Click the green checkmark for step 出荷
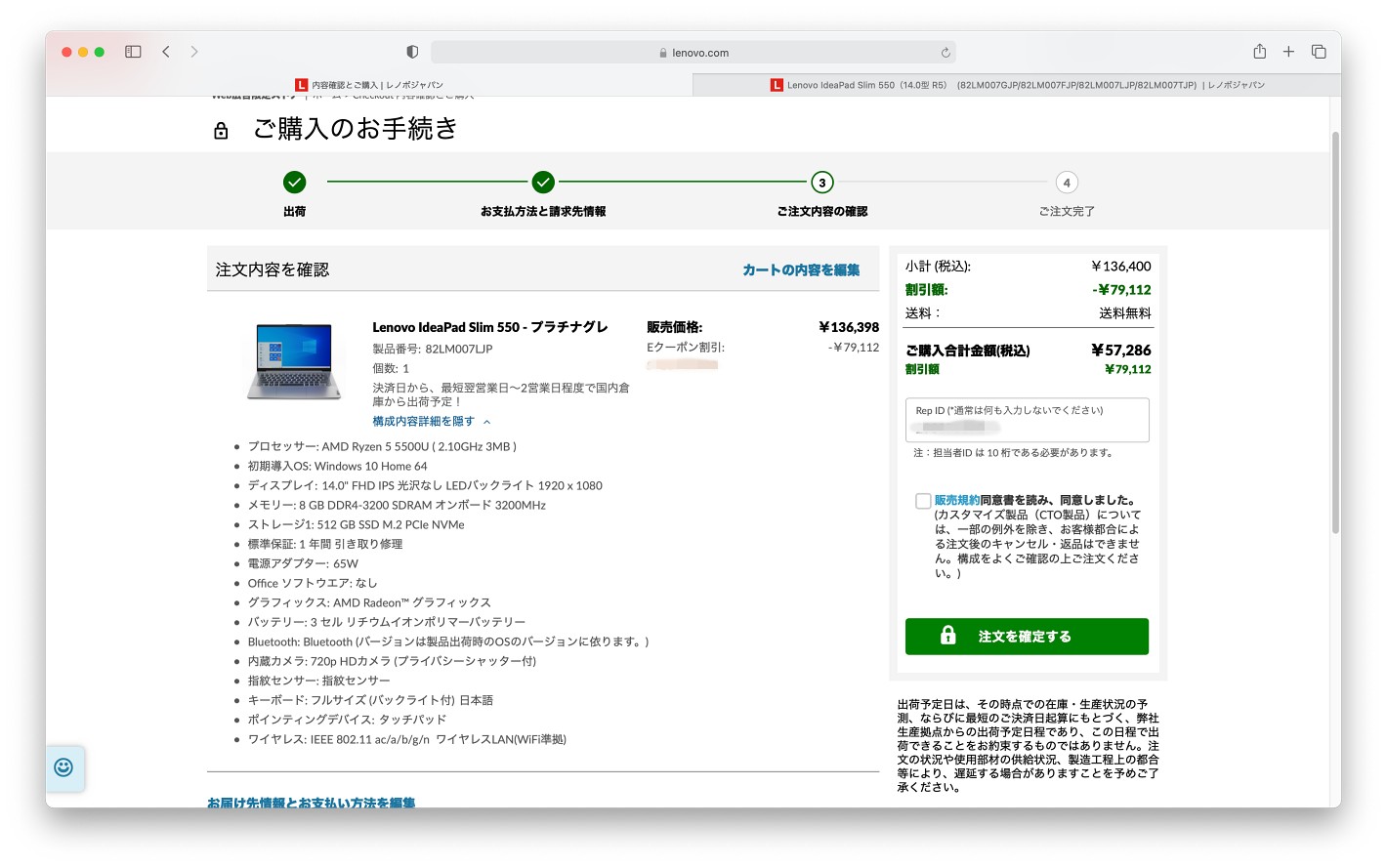1387x868 pixels. pyautogui.click(x=294, y=183)
